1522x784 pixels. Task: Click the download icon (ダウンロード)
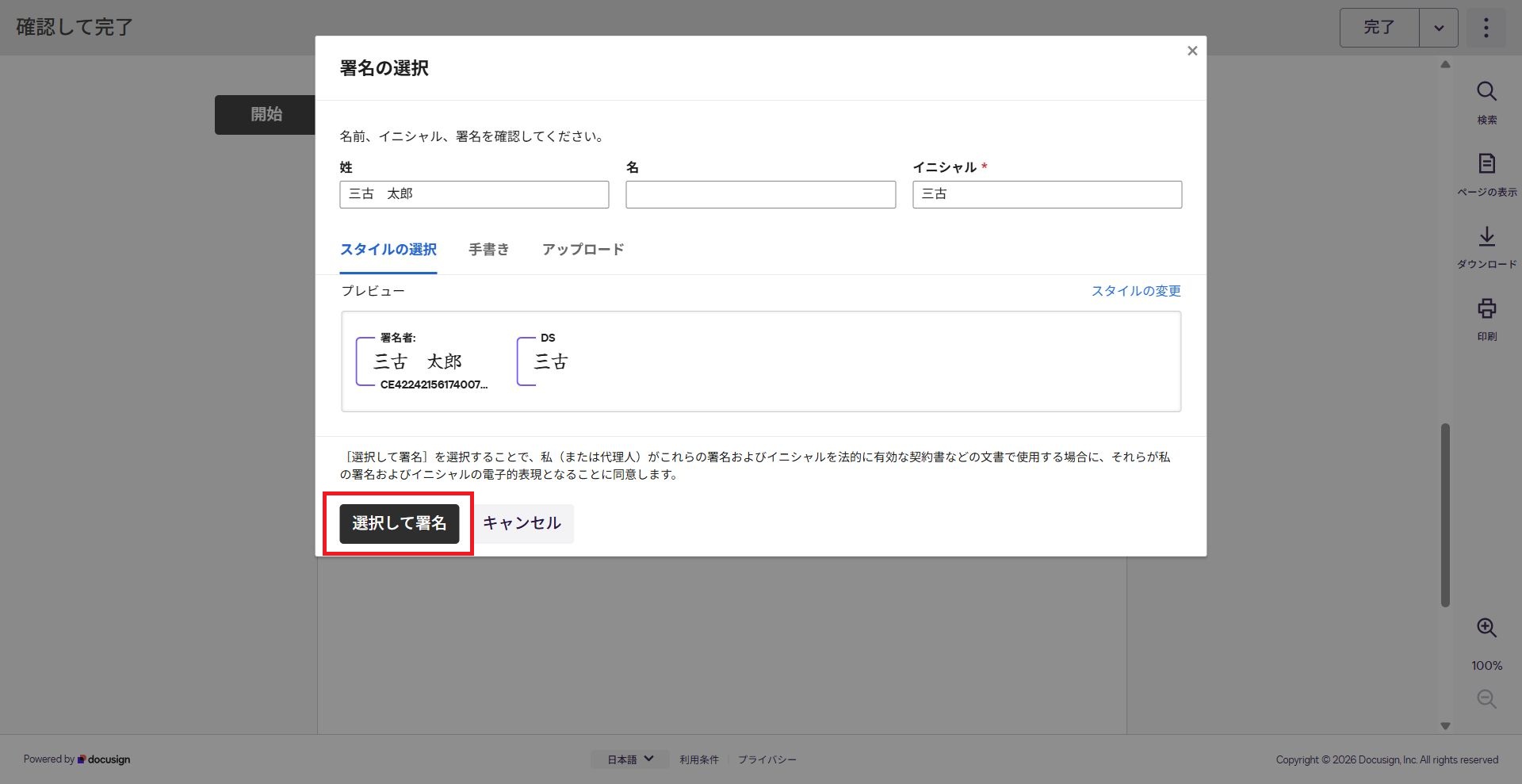[1486, 236]
